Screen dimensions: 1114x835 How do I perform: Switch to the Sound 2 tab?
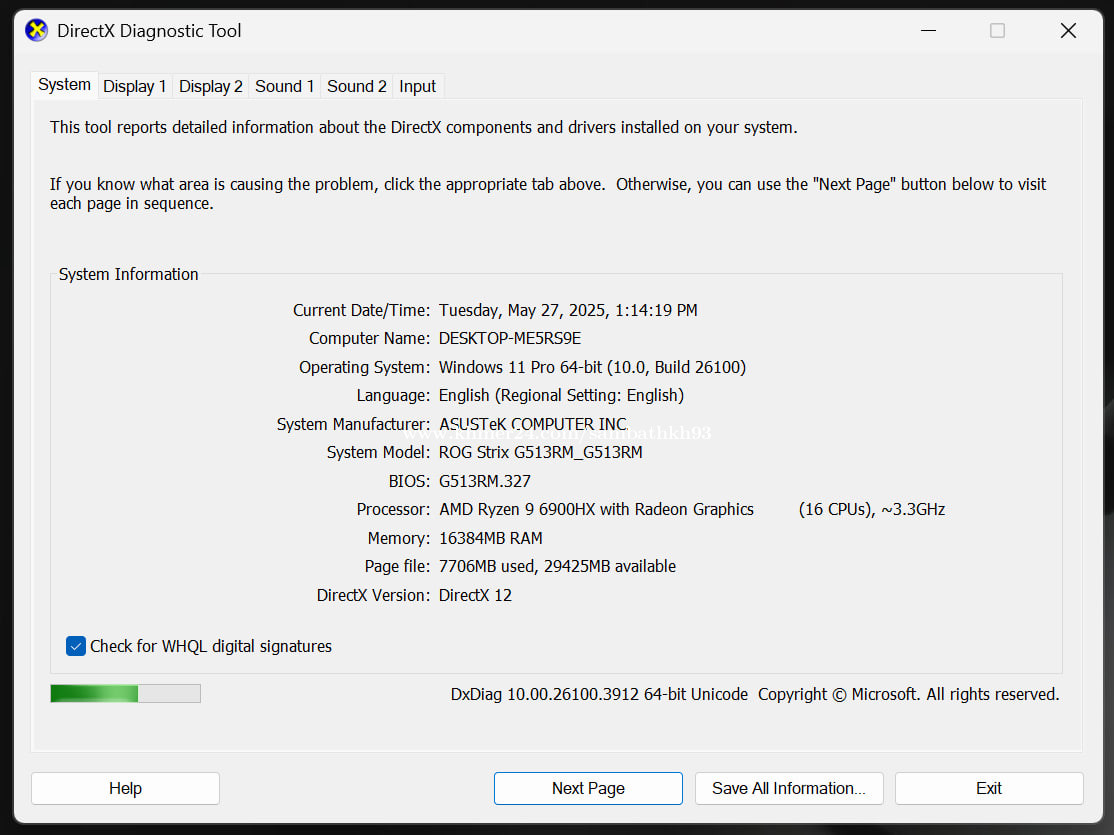point(357,86)
